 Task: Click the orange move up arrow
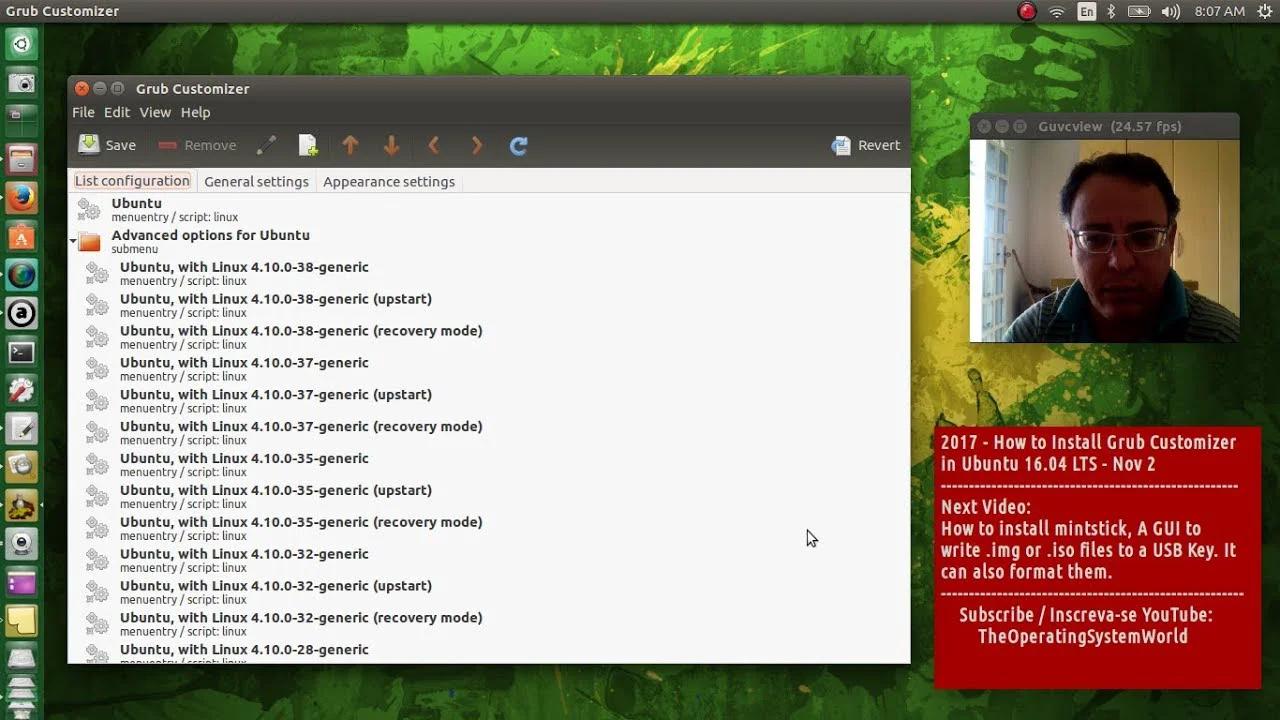pos(350,146)
